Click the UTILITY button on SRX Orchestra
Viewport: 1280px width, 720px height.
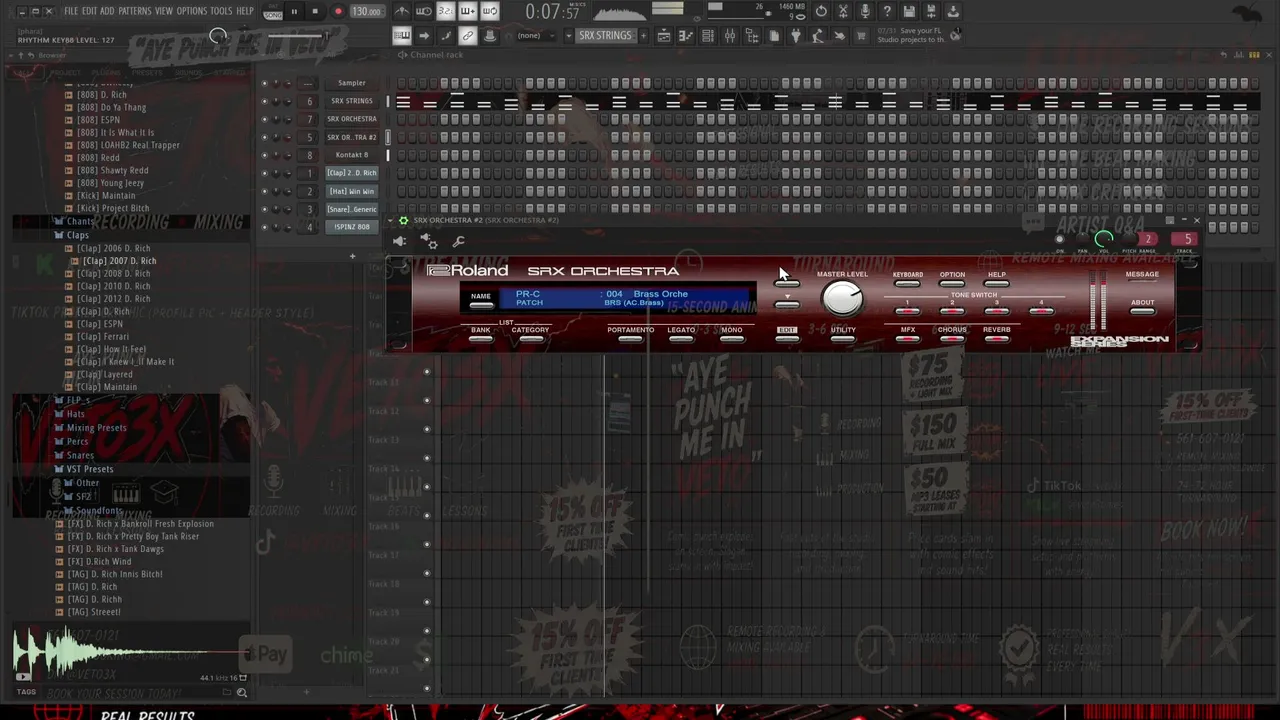[x=843, y=340]
